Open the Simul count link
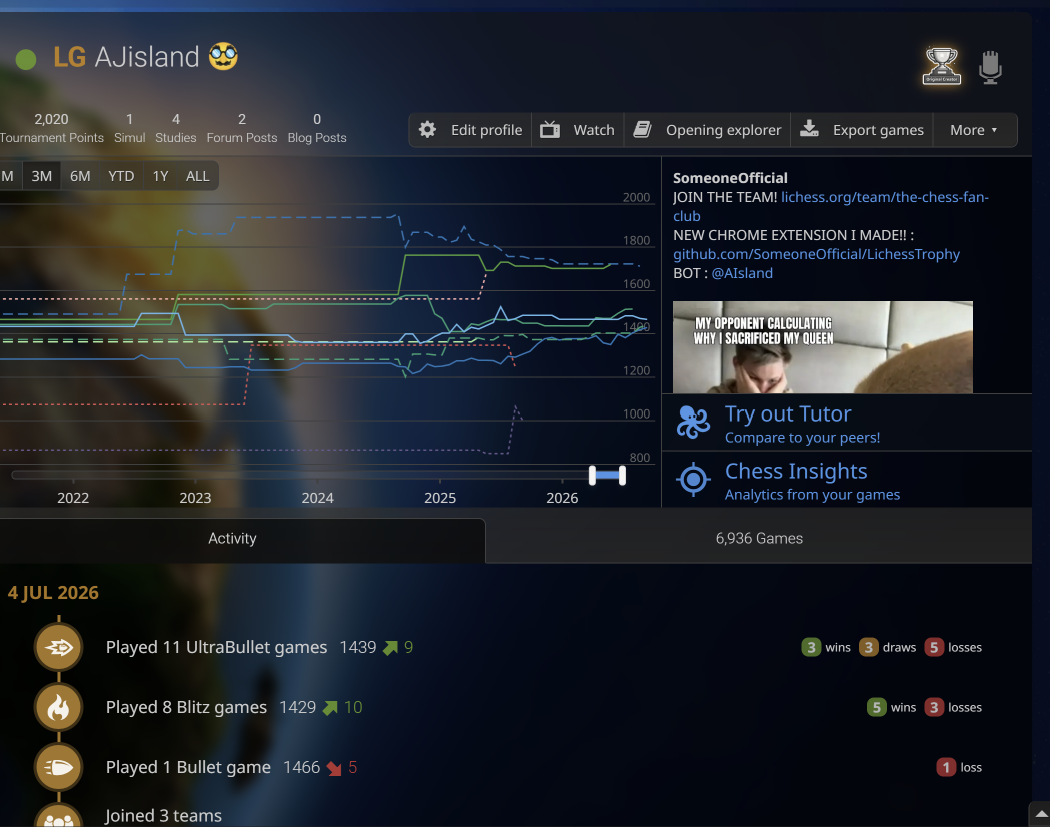Screen dimensions: 1050x828 tap(129, 128)
